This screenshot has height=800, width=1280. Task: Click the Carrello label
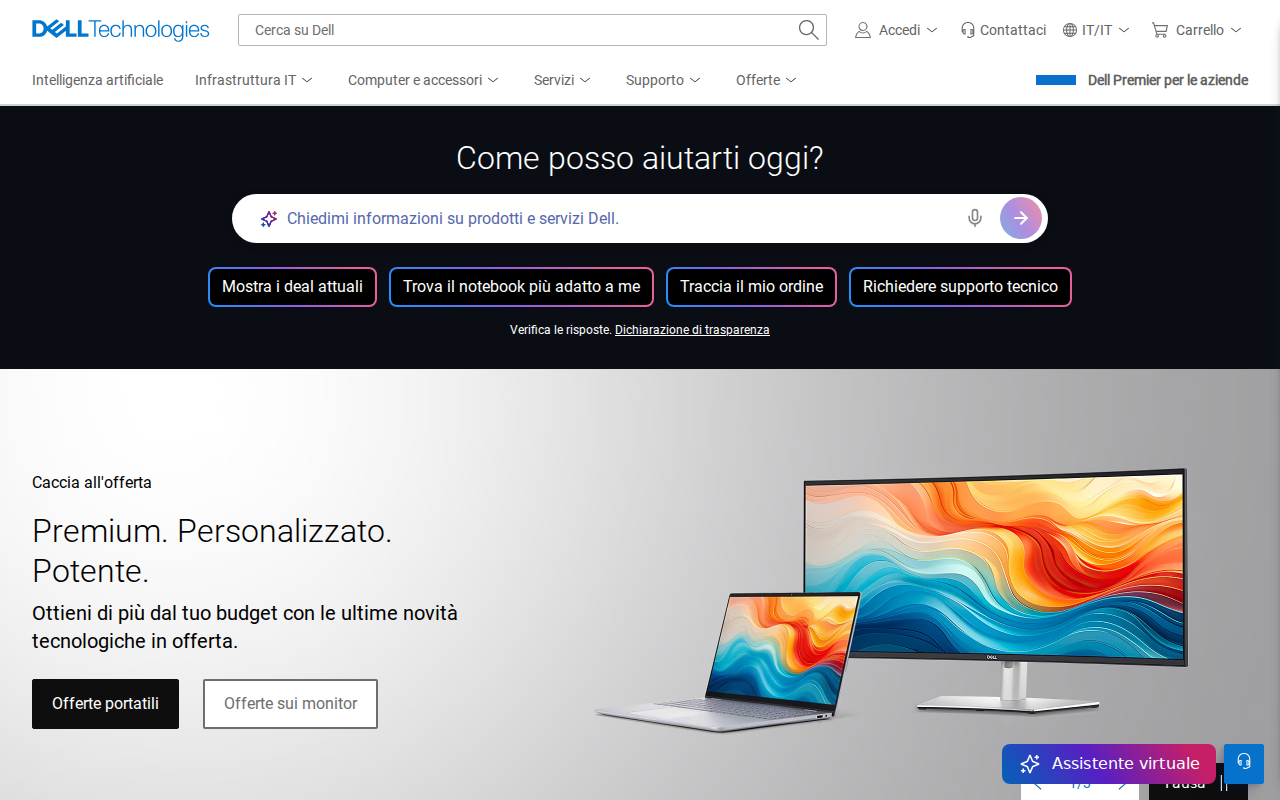pyautogui.click(x=1200, y=30)
